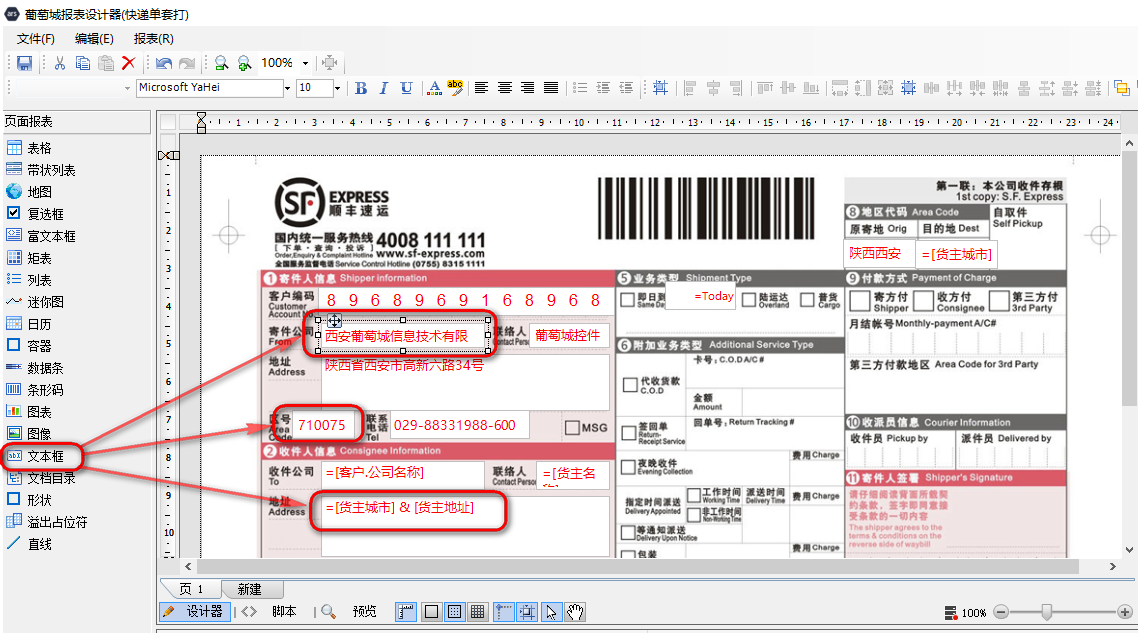Open the Microsoft YaHei font dropdown

pyautogui.click(x=287, y=88)
